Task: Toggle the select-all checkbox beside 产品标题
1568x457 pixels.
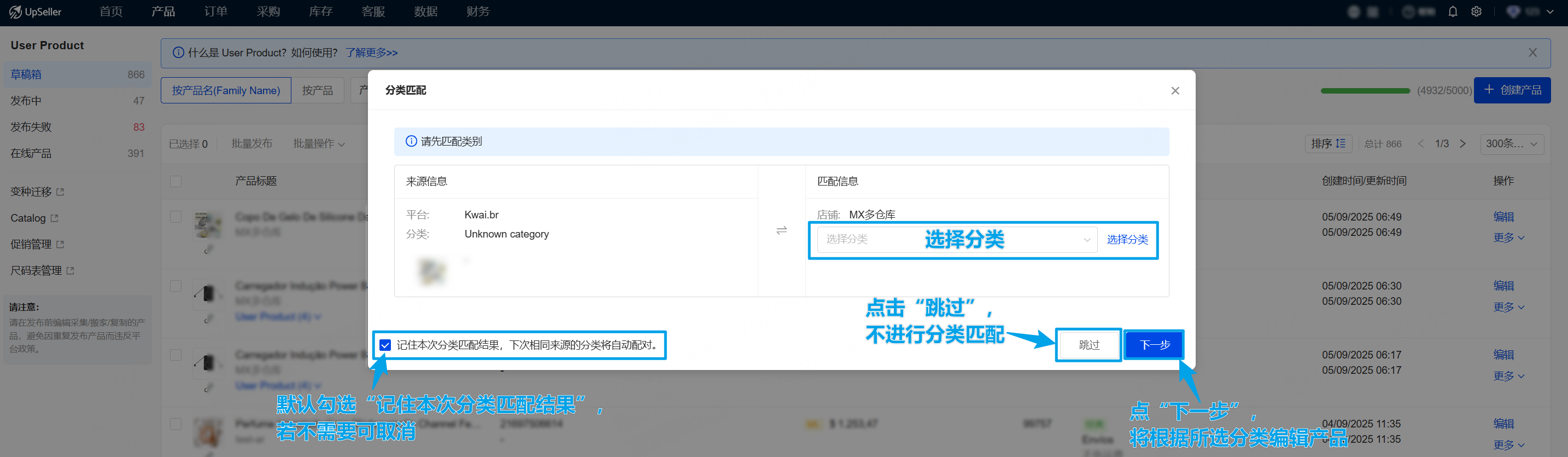Action: click(176, 181)
